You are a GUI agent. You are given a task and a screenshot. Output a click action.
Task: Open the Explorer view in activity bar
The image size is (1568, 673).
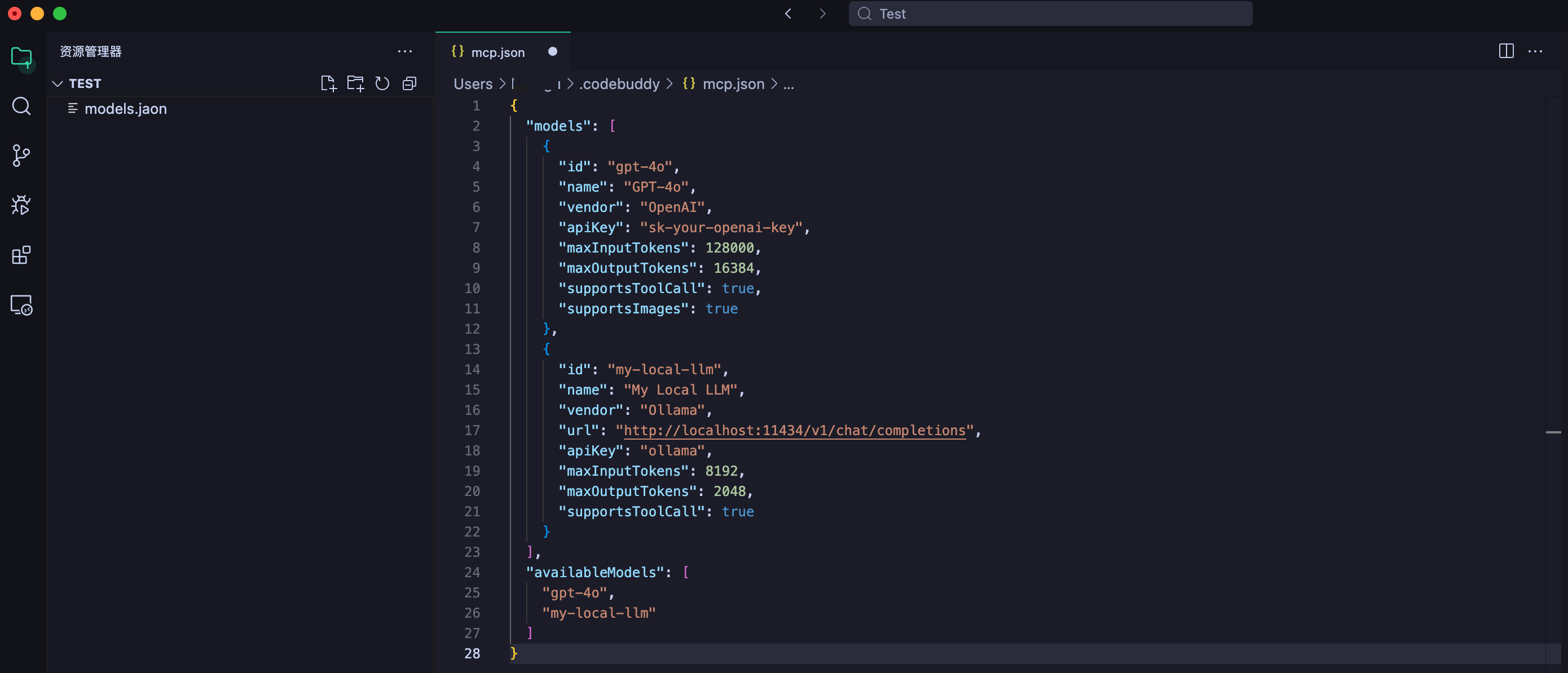(21, 57)
